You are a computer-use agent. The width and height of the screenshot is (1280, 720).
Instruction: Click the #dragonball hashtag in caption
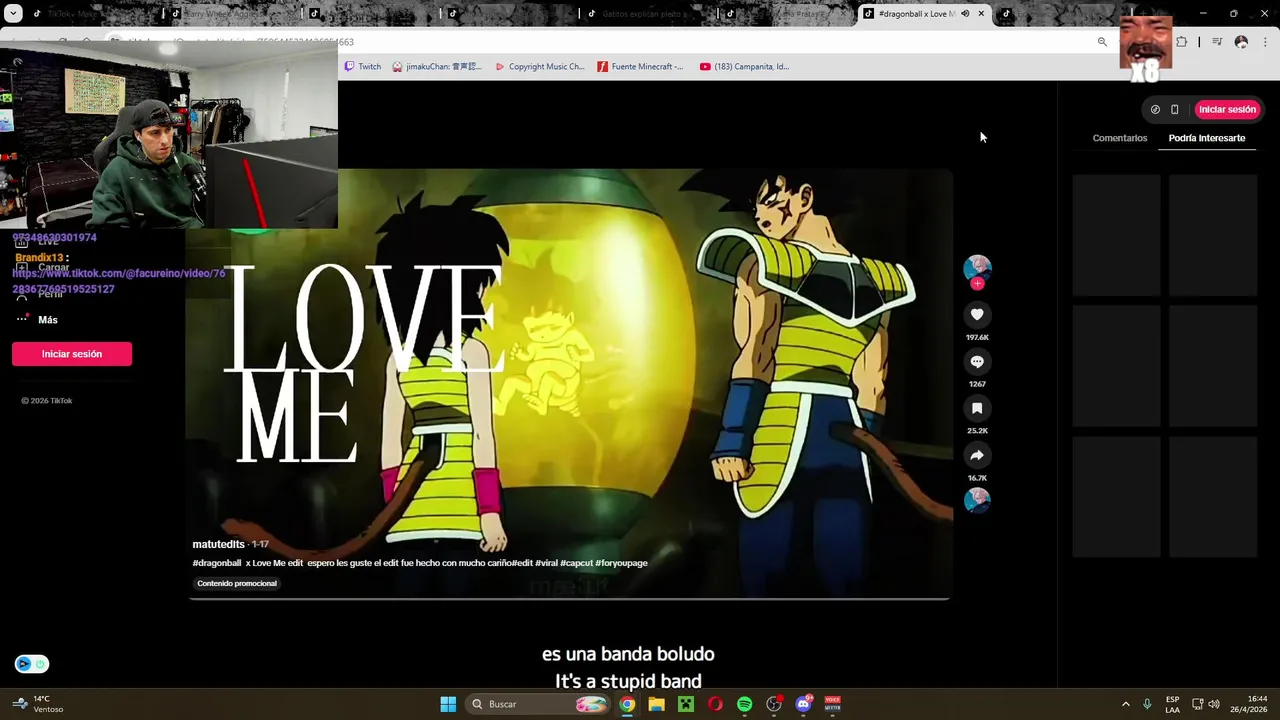point(217,563)
